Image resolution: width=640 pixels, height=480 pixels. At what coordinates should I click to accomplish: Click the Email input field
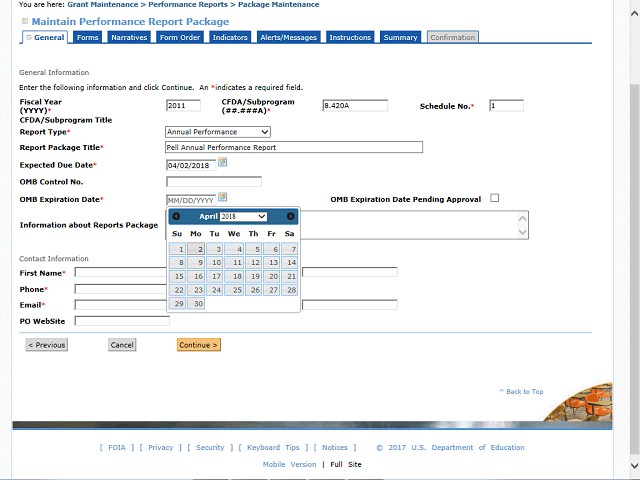tap(121, 304)
